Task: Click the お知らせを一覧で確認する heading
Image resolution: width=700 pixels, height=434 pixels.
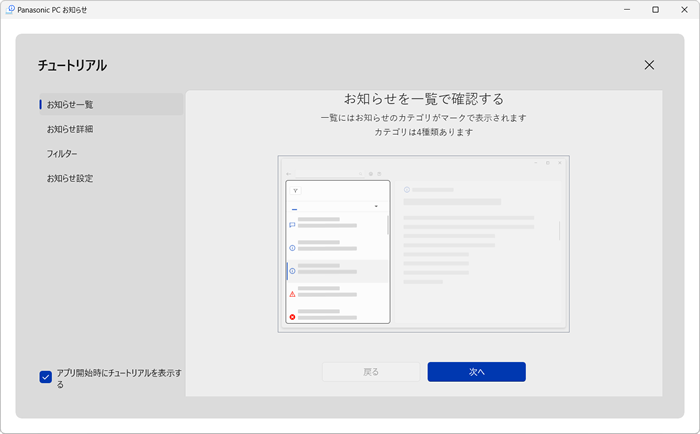Action: tap(423, 99)
